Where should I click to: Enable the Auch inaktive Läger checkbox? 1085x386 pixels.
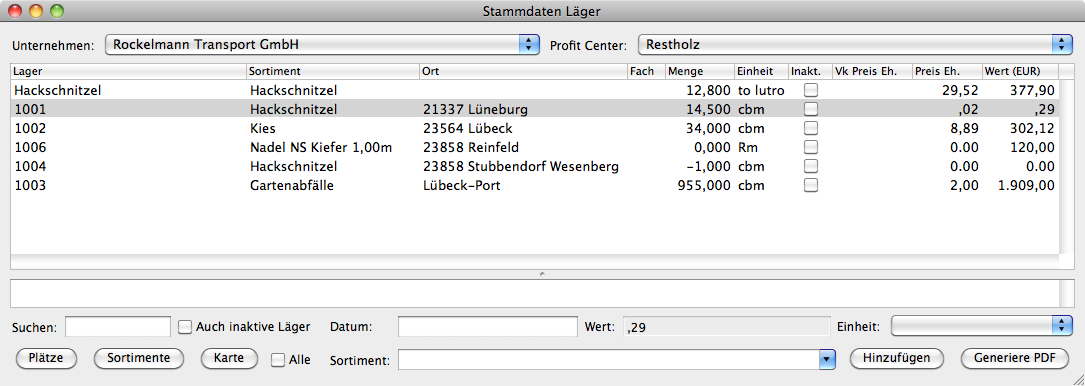[x=185, y=327]
